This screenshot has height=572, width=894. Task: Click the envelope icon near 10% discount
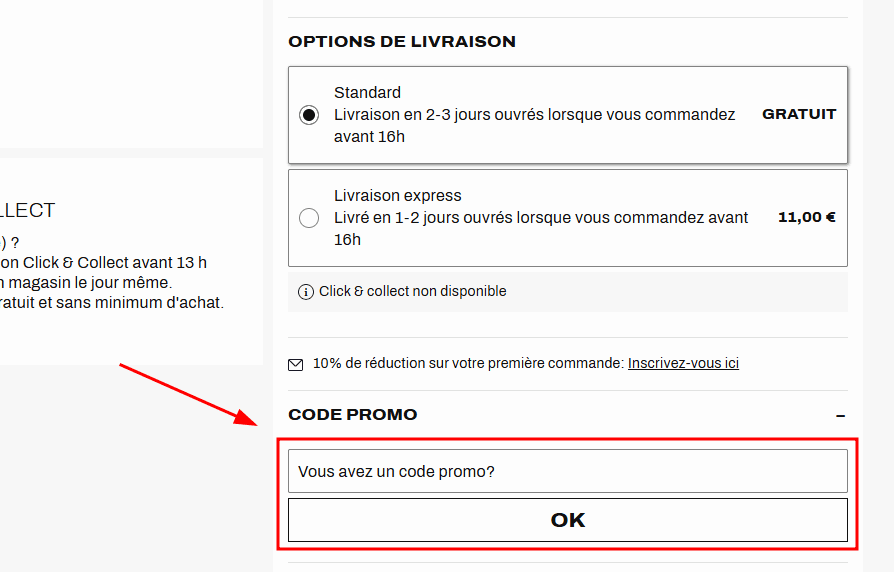click(296, 365)
